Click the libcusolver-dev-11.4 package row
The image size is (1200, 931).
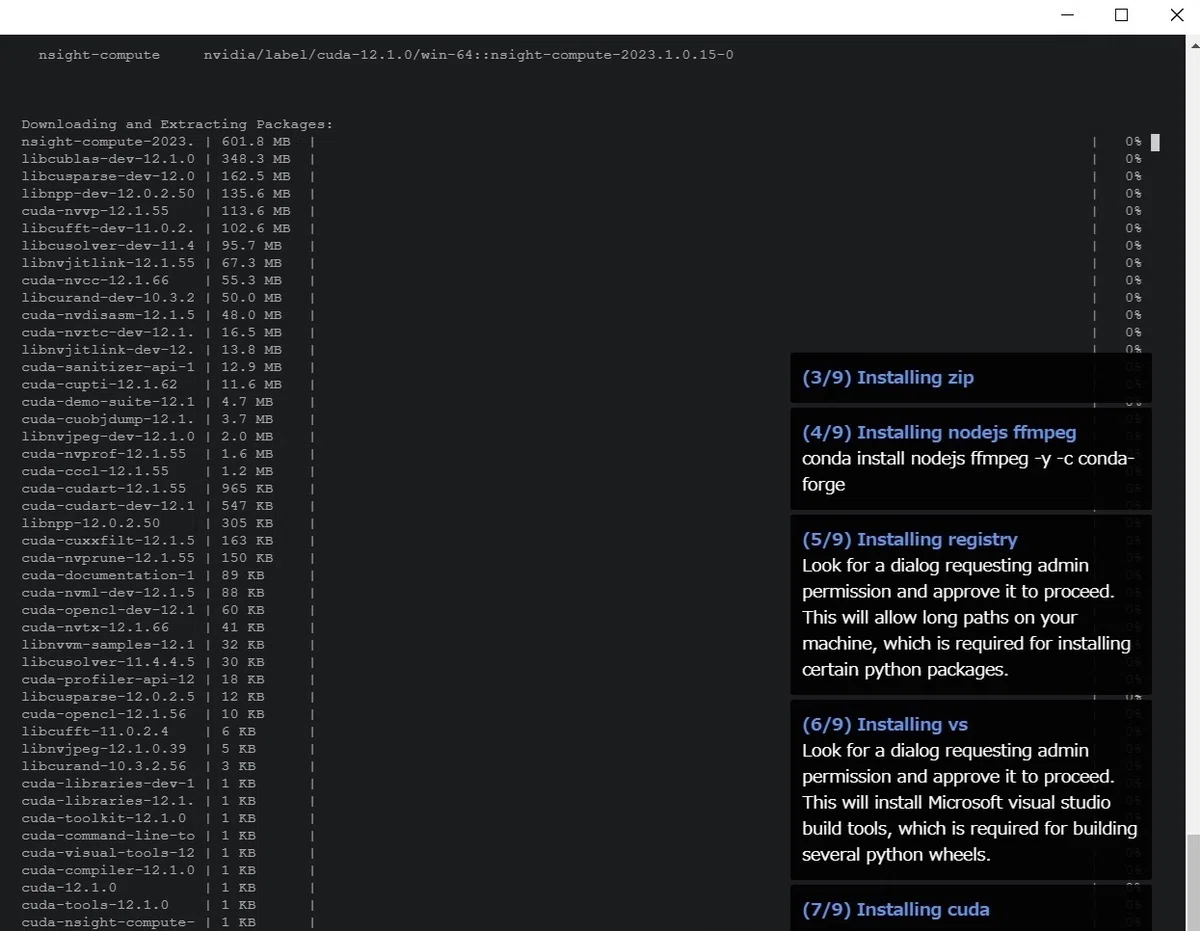pos(581,245)
